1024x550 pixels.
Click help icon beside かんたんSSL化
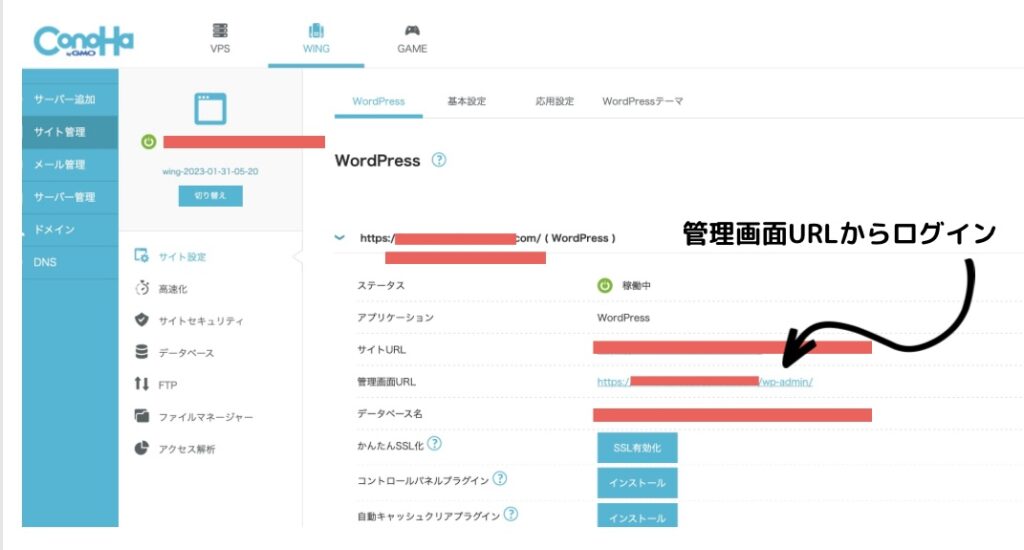434,444
